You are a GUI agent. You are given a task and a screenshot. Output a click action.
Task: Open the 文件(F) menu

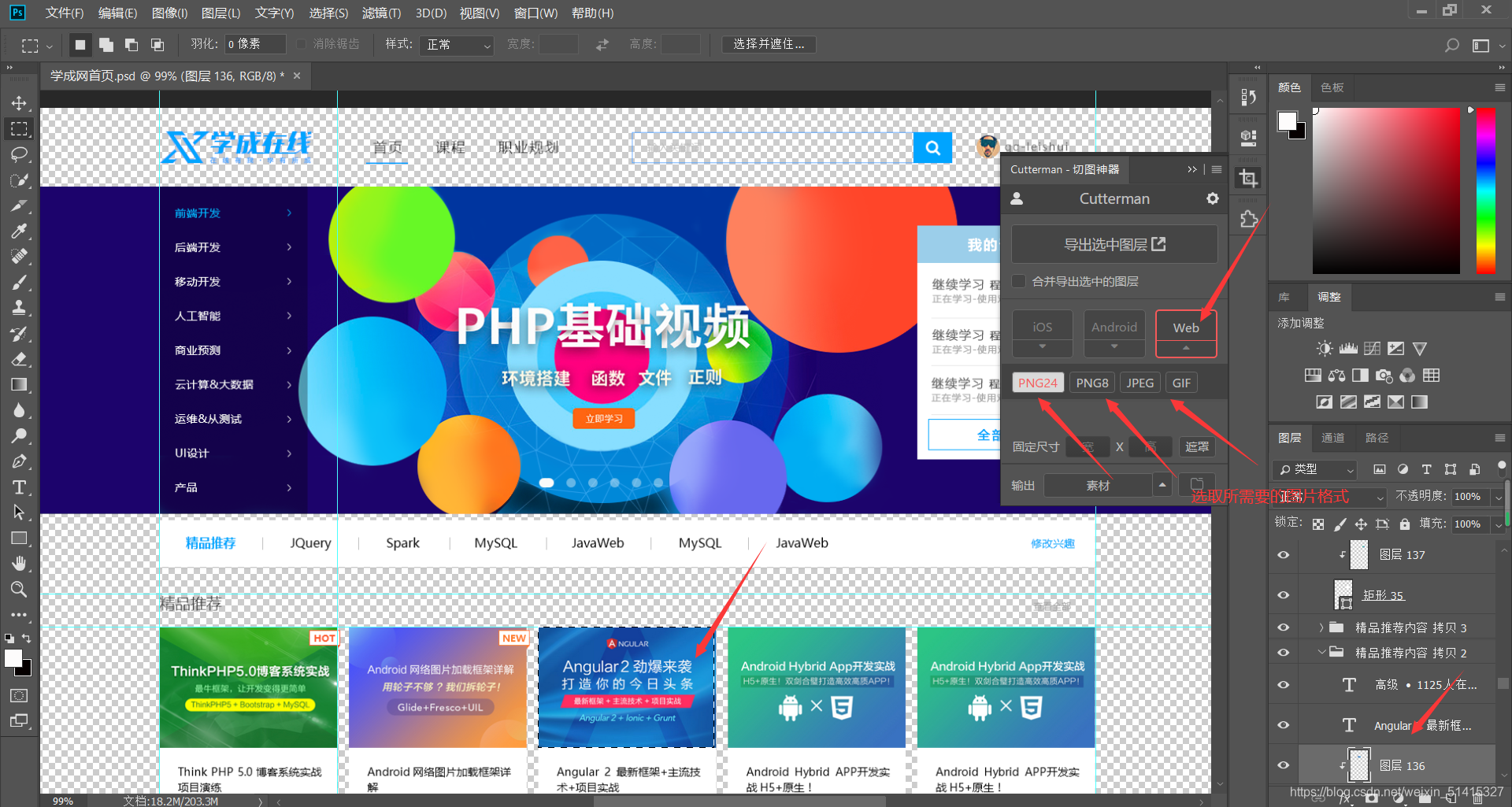tap(65, 13)
